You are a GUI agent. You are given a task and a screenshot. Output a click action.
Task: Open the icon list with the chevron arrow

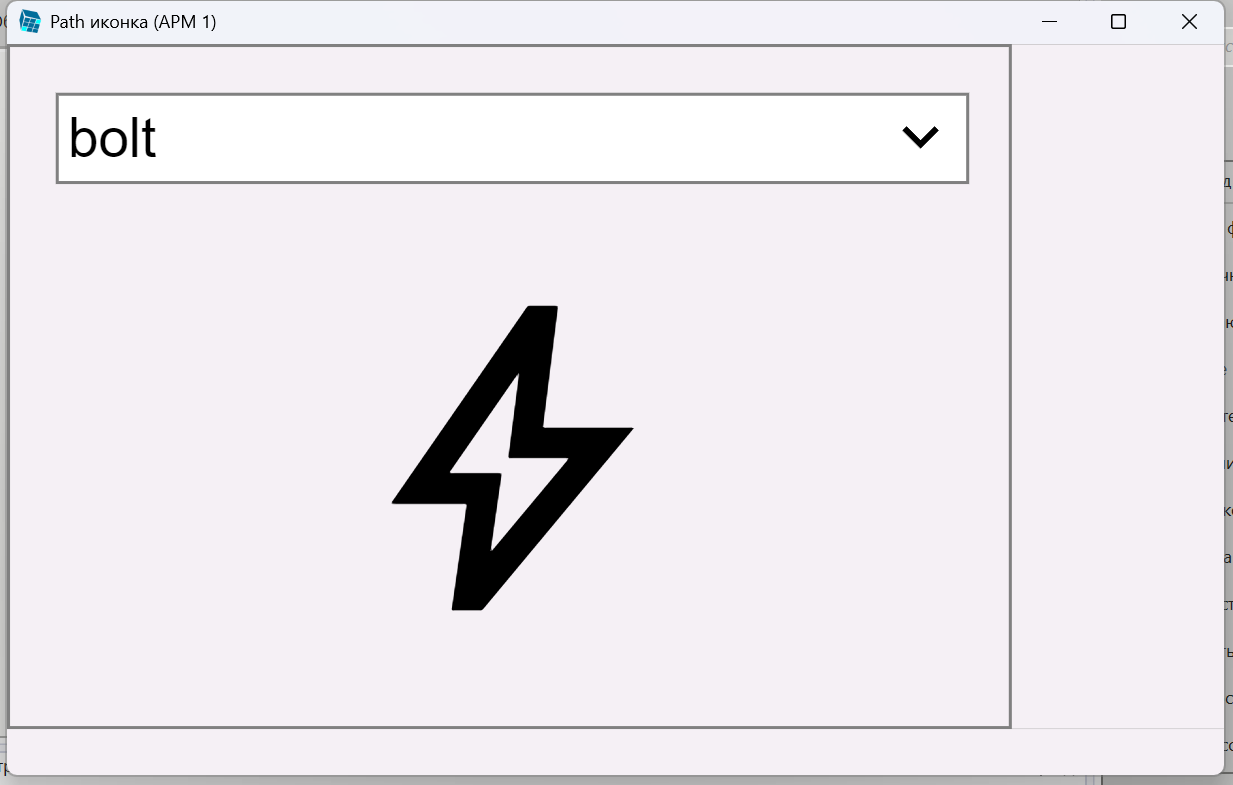coord(920,137)
